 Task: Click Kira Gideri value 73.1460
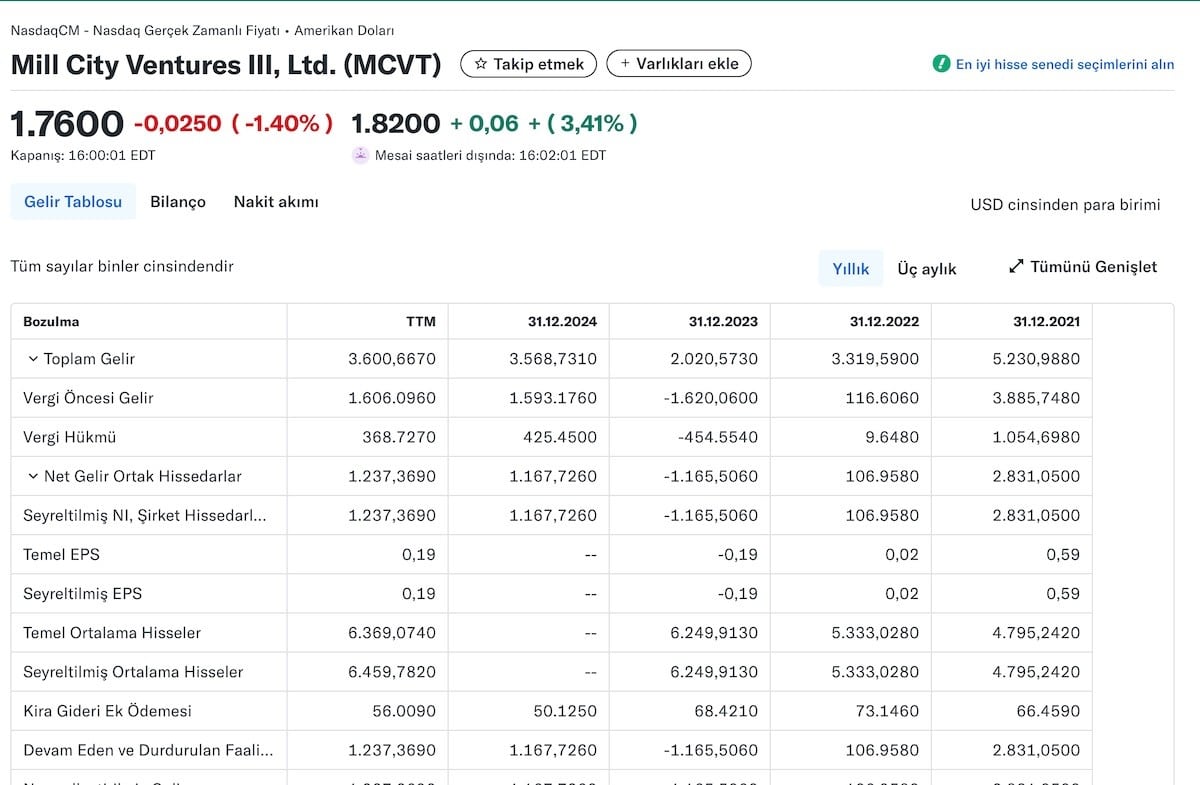pos(887,711)
